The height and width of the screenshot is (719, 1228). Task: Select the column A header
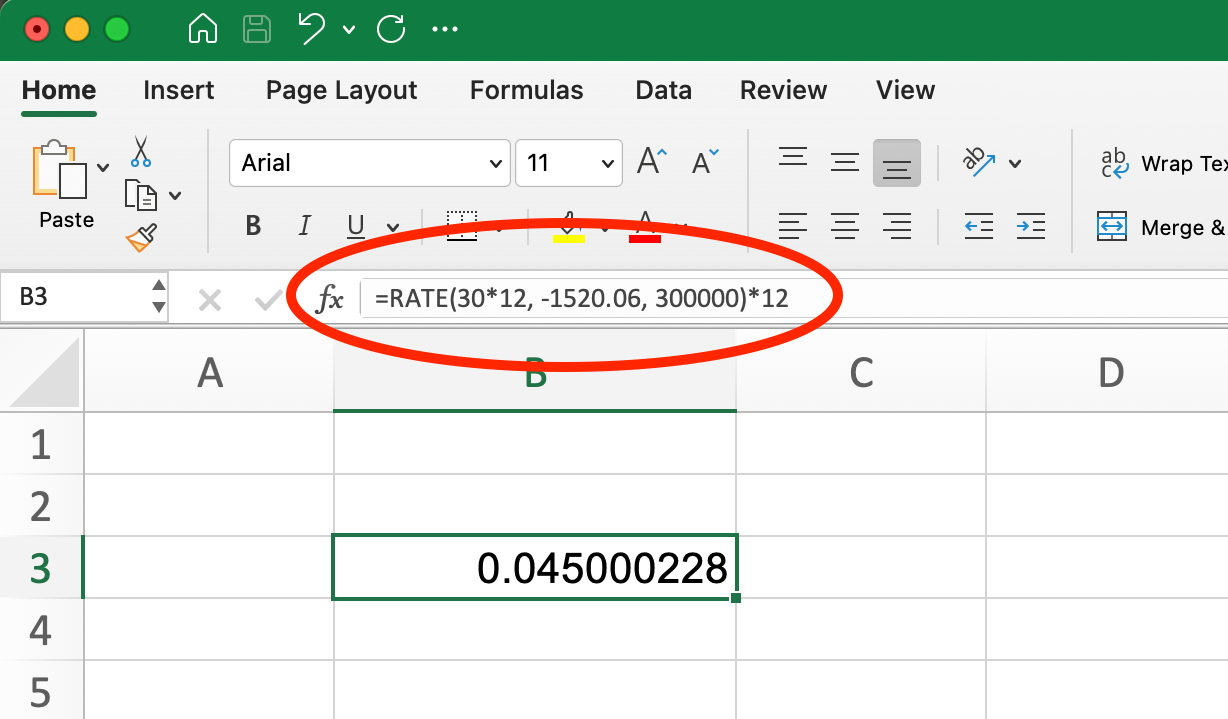(209, 372)
